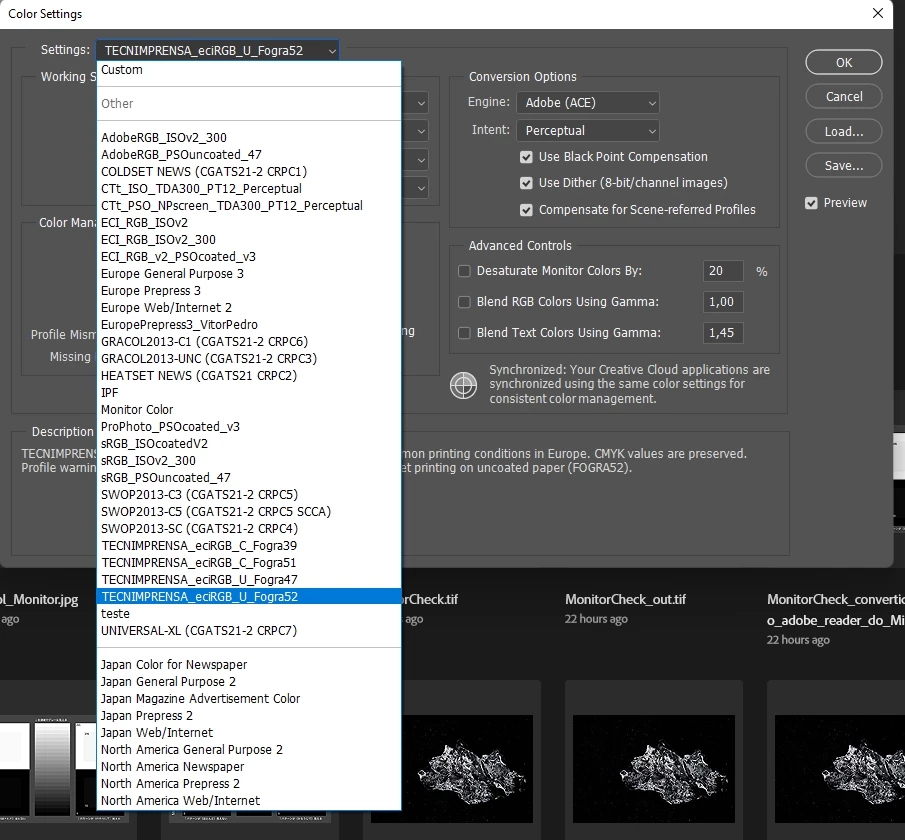This screenshot has width=905, height=840.
Task: Toggle the Preview checkbox
Action: [811, 203]
